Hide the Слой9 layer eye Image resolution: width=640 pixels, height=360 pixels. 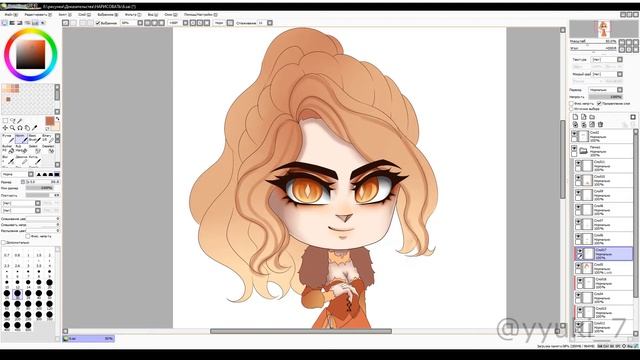(578, 193)
